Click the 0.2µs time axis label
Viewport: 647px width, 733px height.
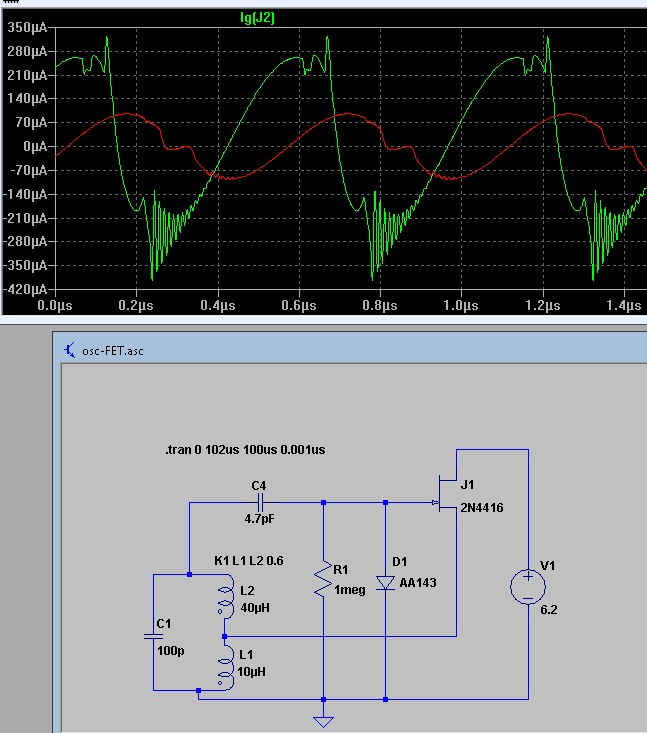pos(136,306)
